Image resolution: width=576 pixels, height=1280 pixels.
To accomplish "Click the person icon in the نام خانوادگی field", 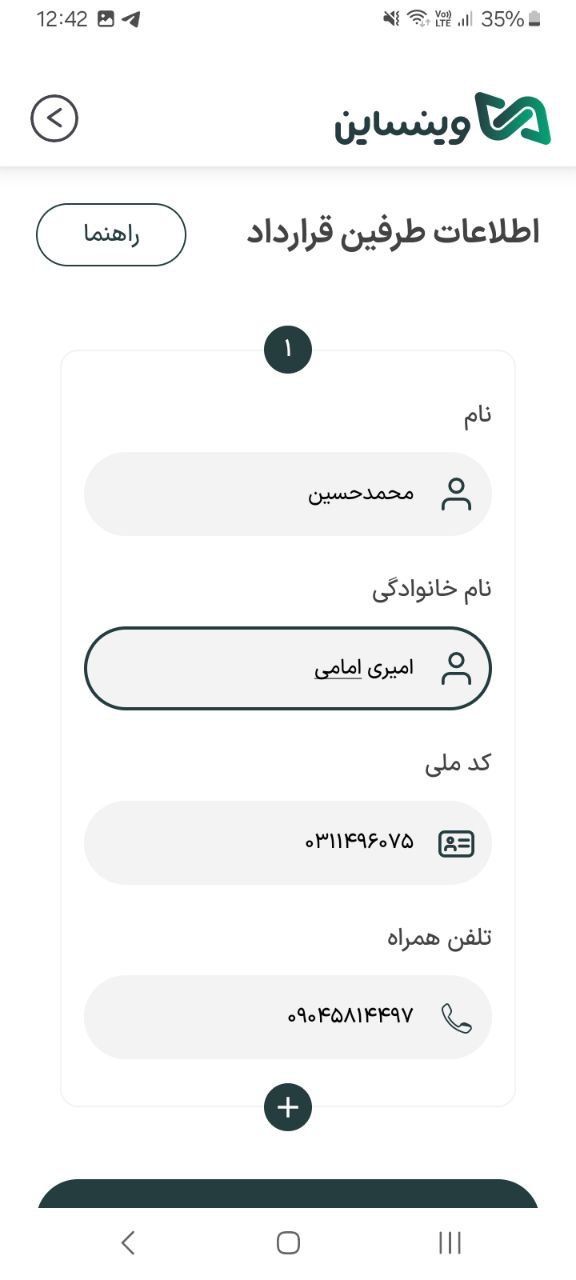I will (456, 668).
